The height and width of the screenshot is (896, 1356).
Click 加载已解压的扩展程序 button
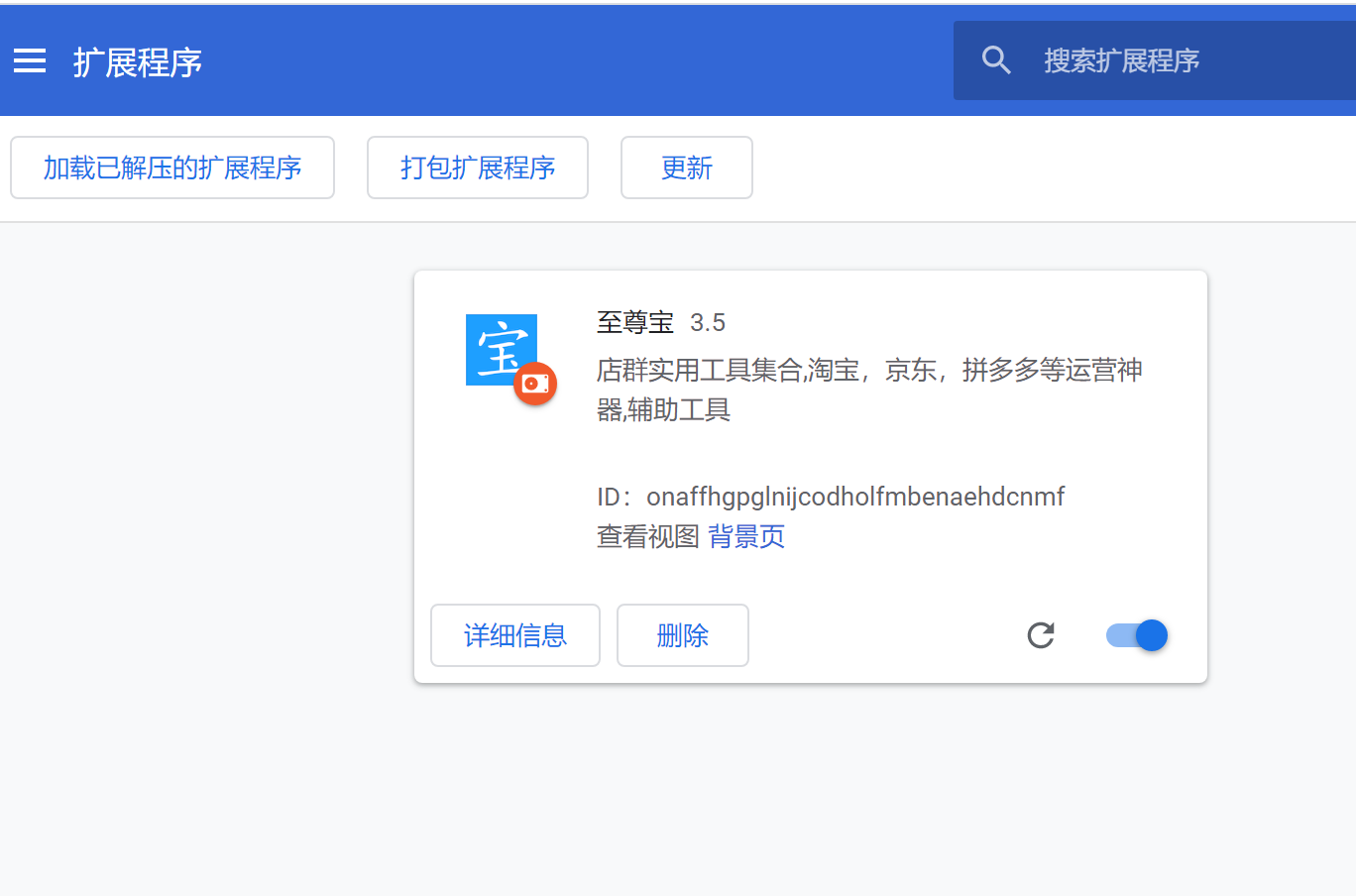tap(172, 168)
